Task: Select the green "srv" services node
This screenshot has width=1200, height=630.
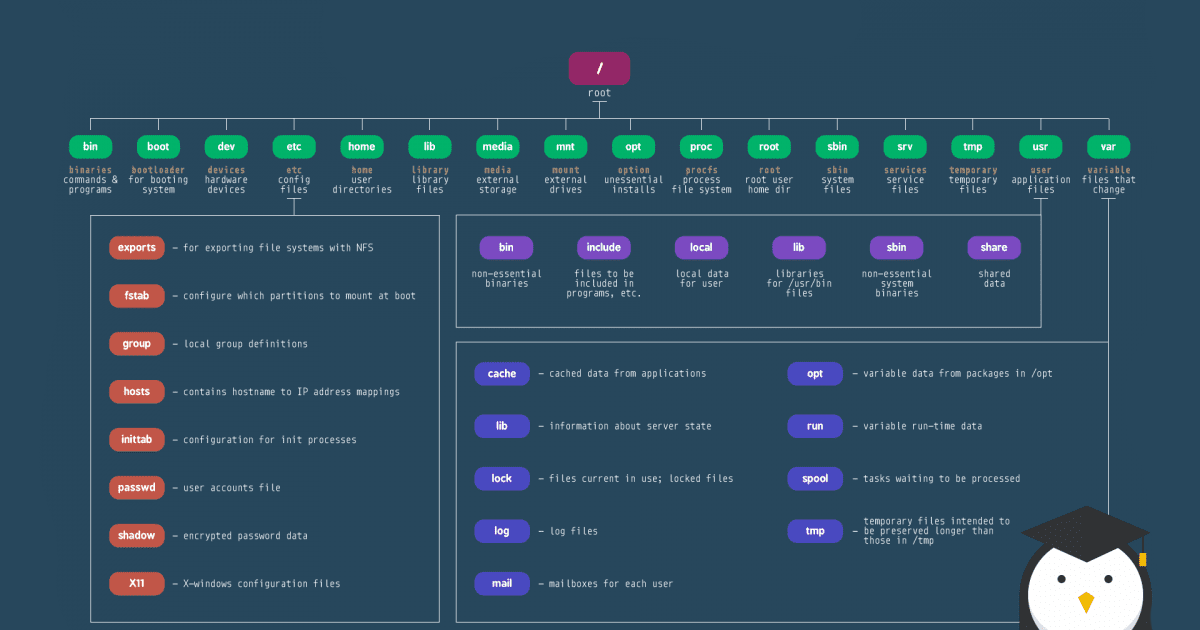Action: coord(905,147)
